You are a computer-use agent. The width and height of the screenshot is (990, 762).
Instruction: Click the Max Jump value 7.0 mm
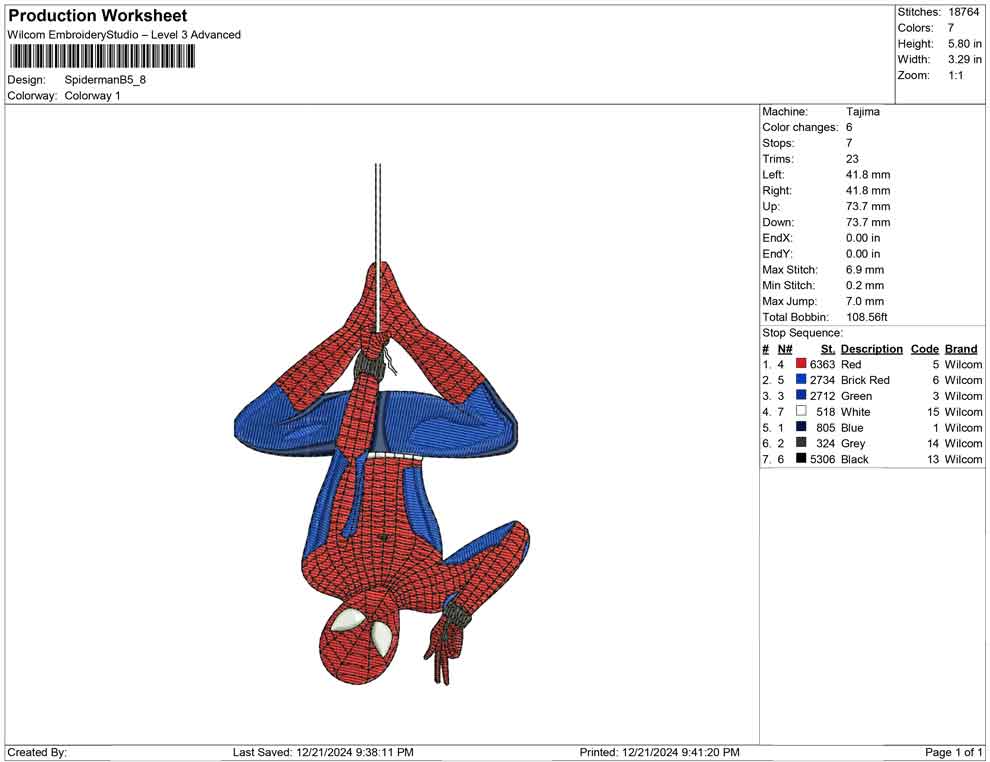(x=865, y=301)
